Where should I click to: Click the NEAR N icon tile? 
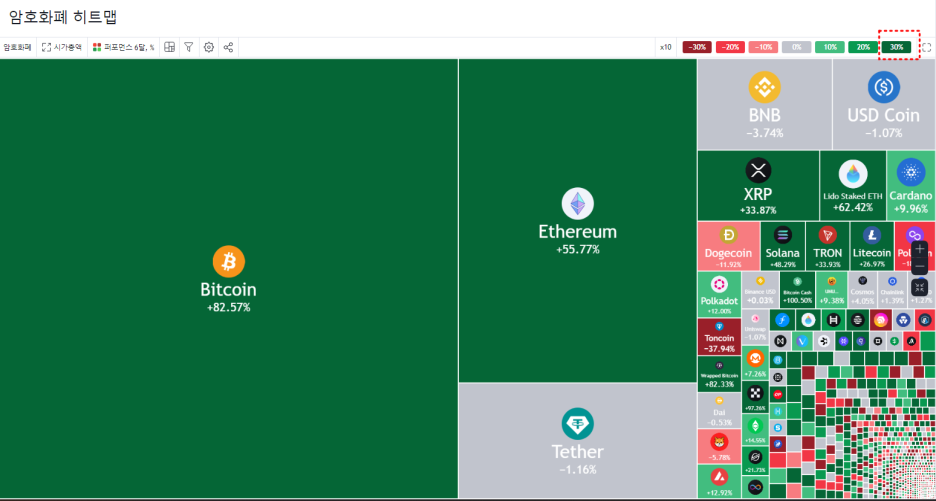point(780,342)
